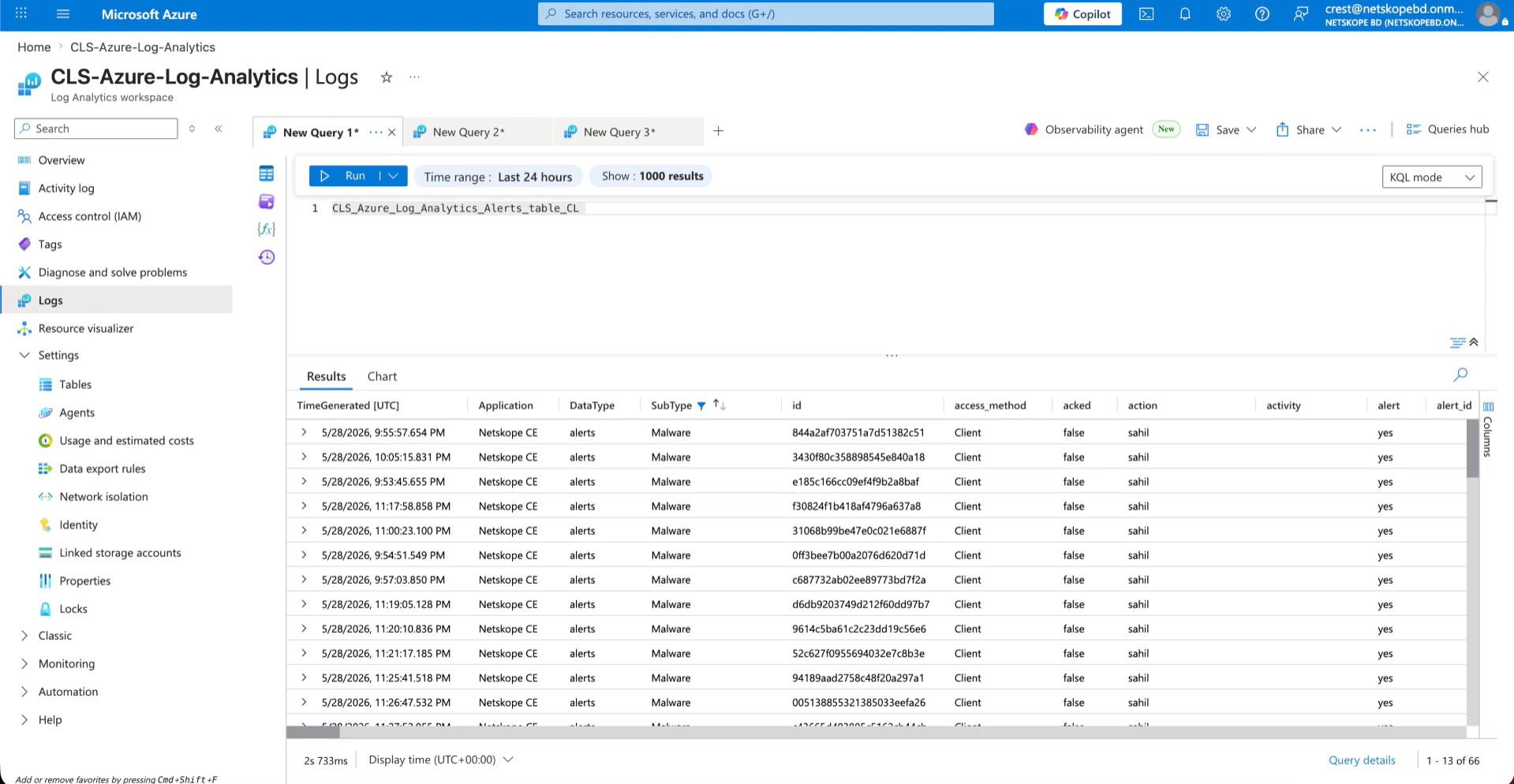Add a new query tab

click(x=719, y=131)
